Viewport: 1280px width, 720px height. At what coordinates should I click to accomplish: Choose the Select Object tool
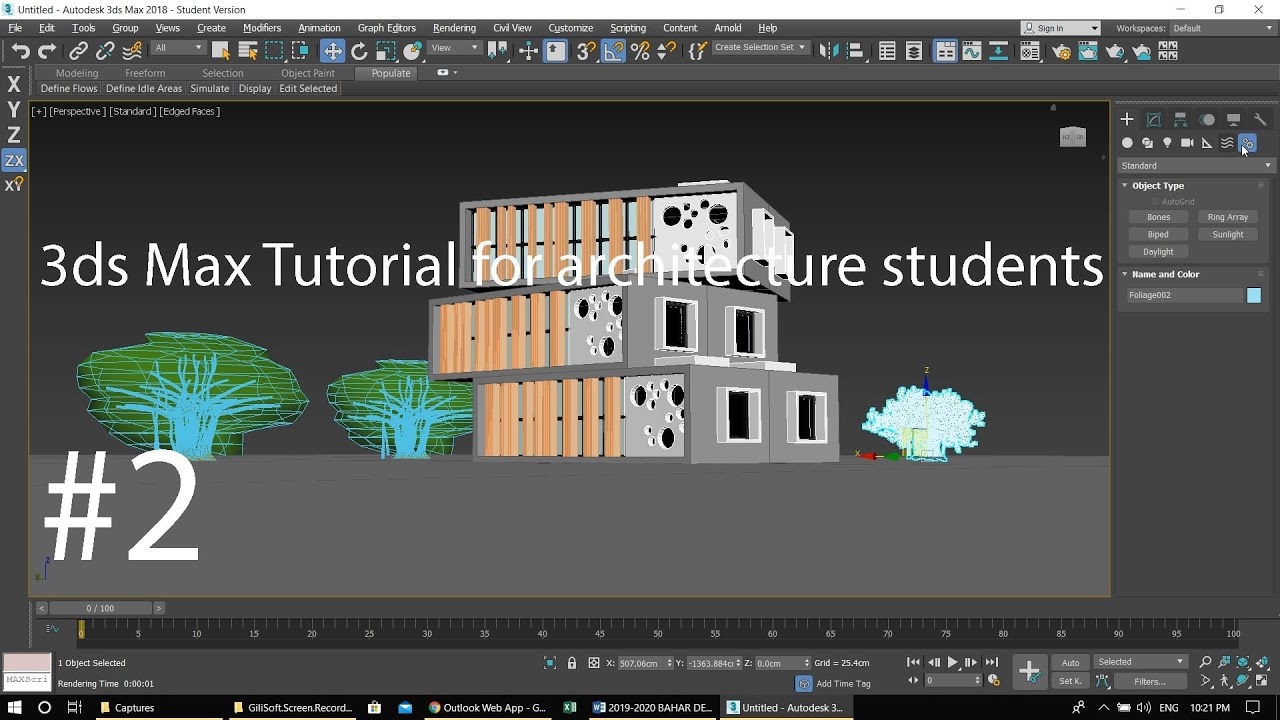(221, 51)
